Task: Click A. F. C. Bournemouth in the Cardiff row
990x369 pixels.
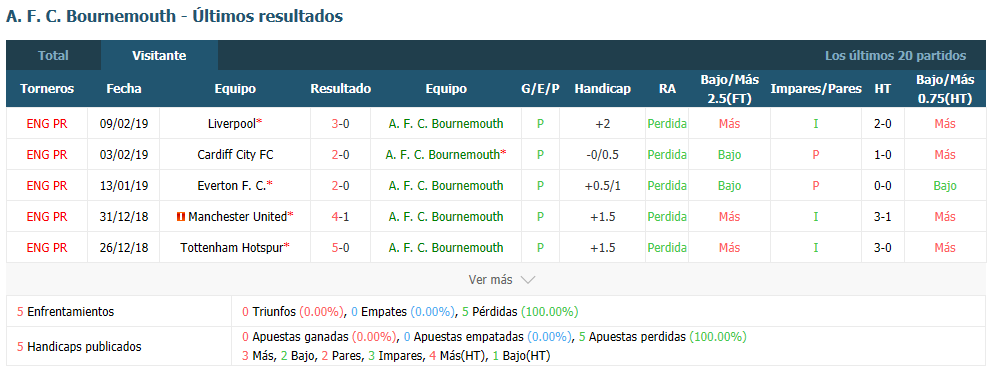Action: (444, 155)
